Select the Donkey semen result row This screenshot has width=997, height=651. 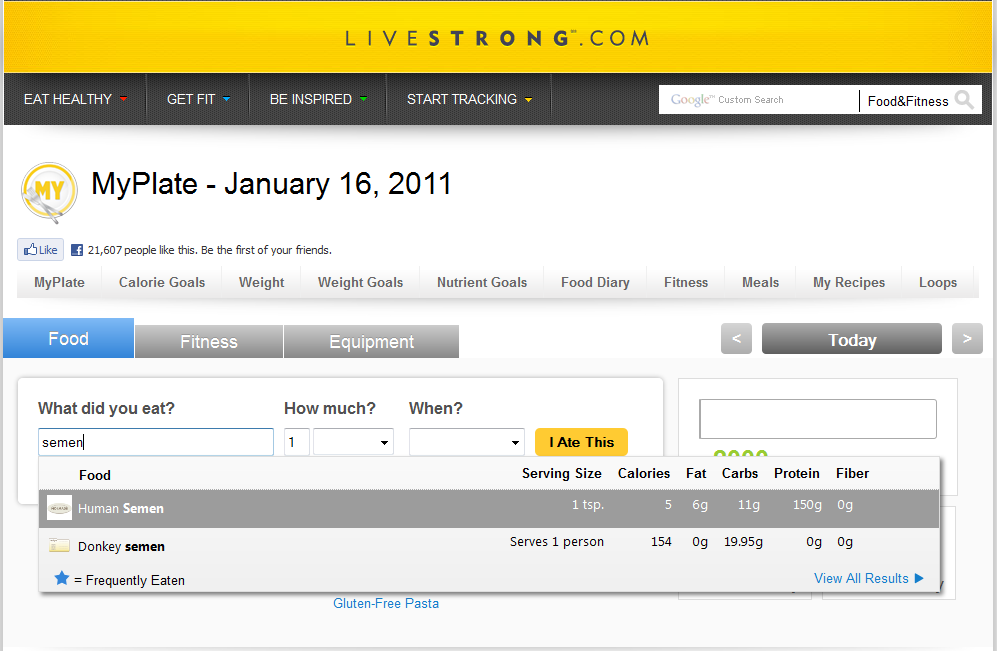tap(489, 545)
